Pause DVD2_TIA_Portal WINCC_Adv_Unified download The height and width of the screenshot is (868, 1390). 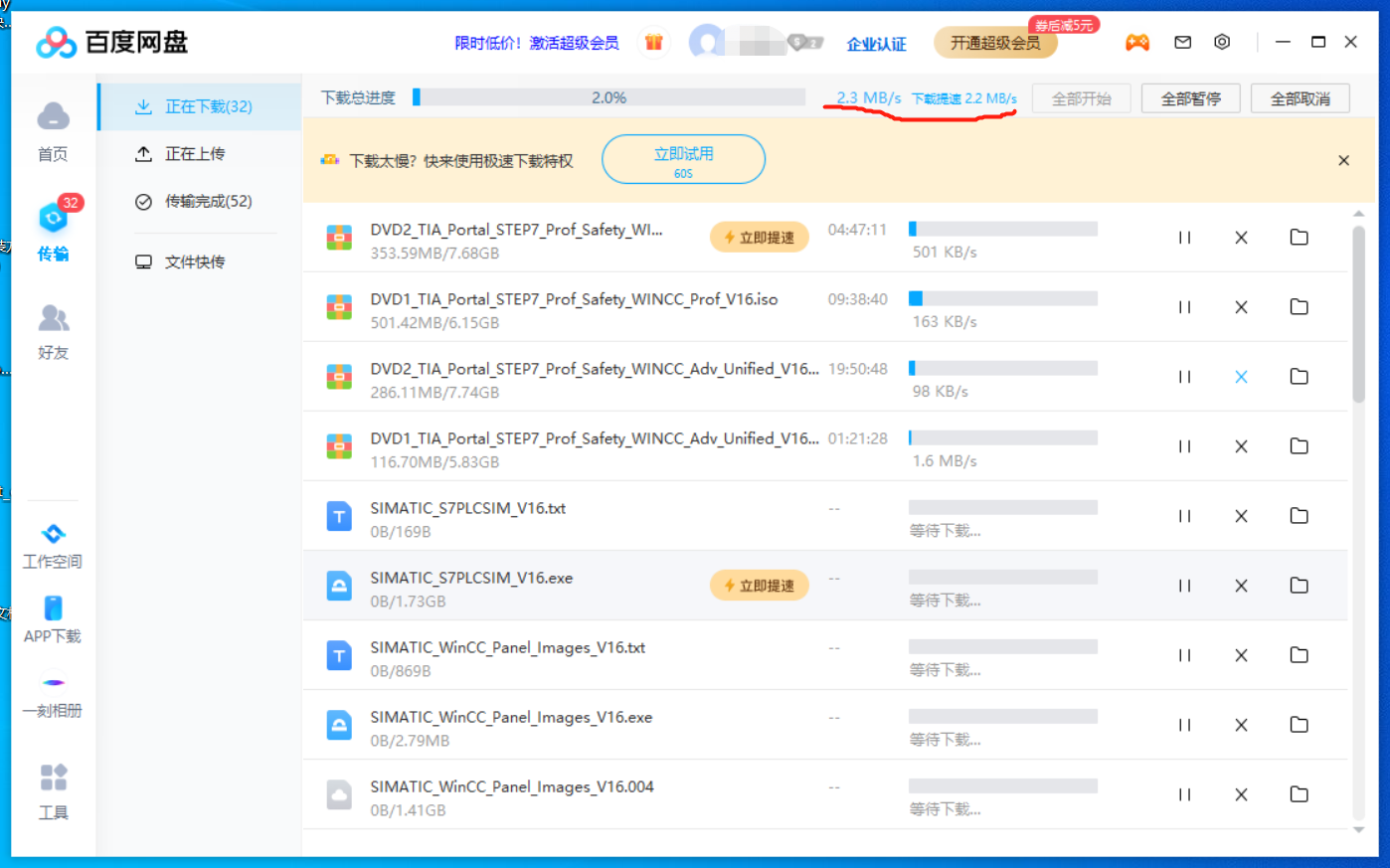[1184, 377]
